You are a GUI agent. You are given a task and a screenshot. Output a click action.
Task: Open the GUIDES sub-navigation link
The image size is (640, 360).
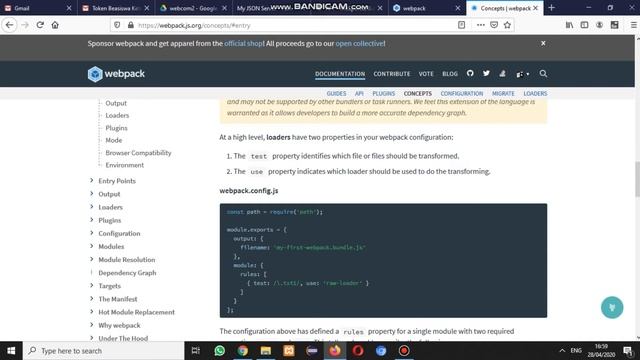pos(336,93)
